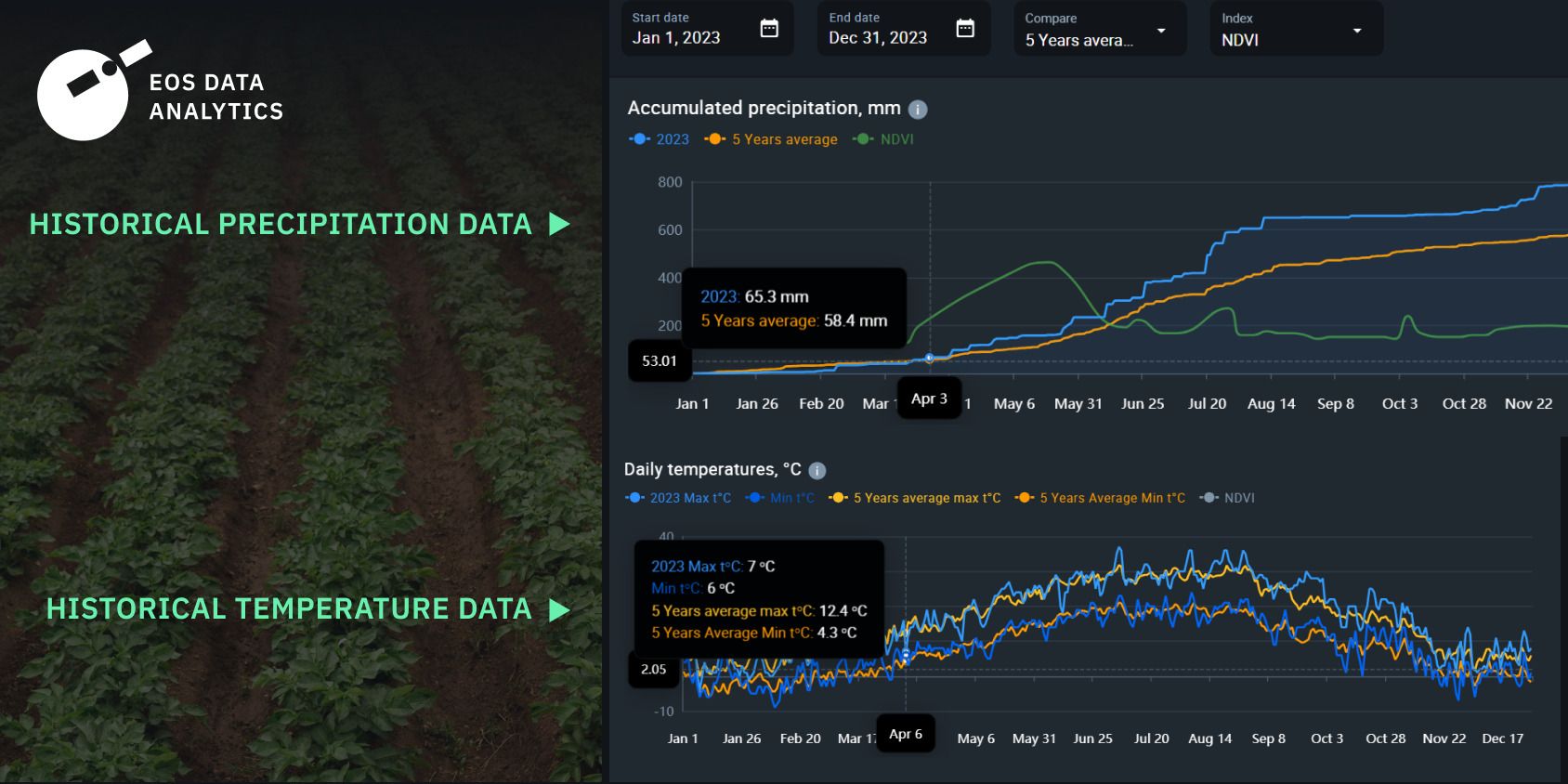The image size is (1568, 784).
Task: Toggle 5 Years average in precipitation legend
Action: (771, 139)
